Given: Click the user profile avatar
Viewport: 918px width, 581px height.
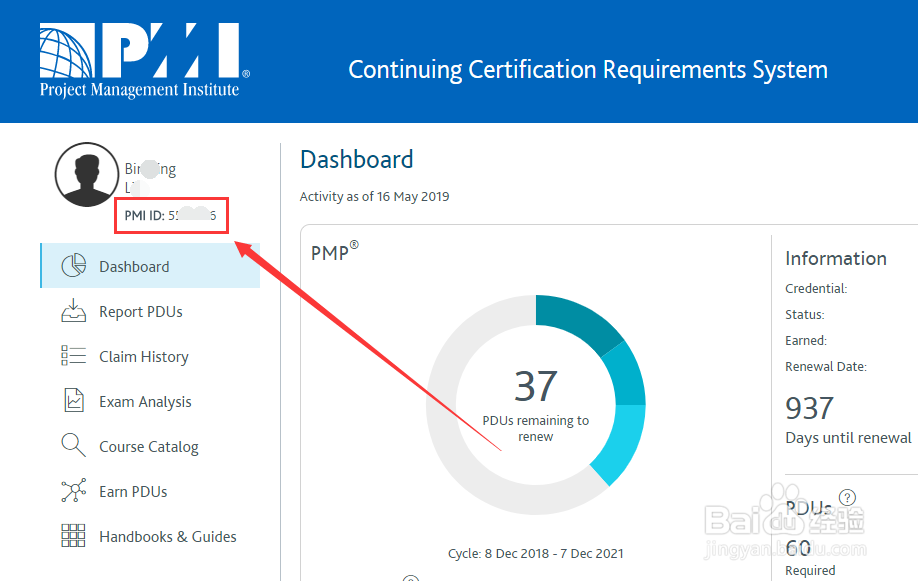Looking at the screenshot, I should click(87, 175).
